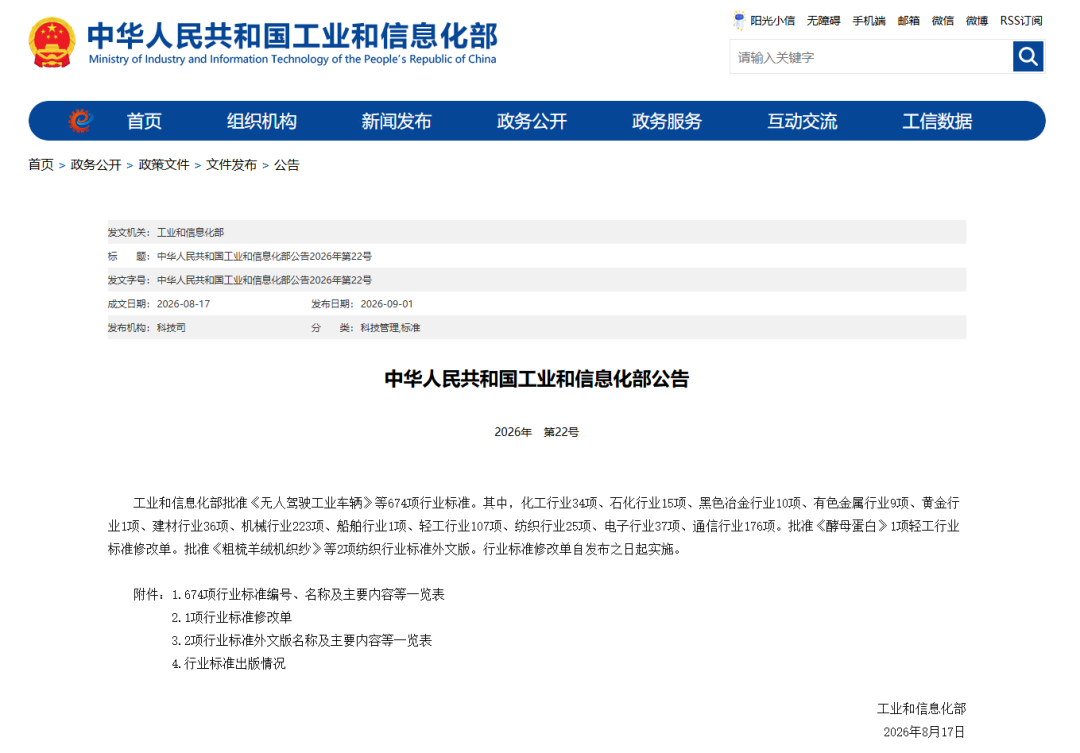This screenshot has height=753, width=1080.
Task: Click the site title 中华人民共和国工业和信息化部
Action: point(292,35)
